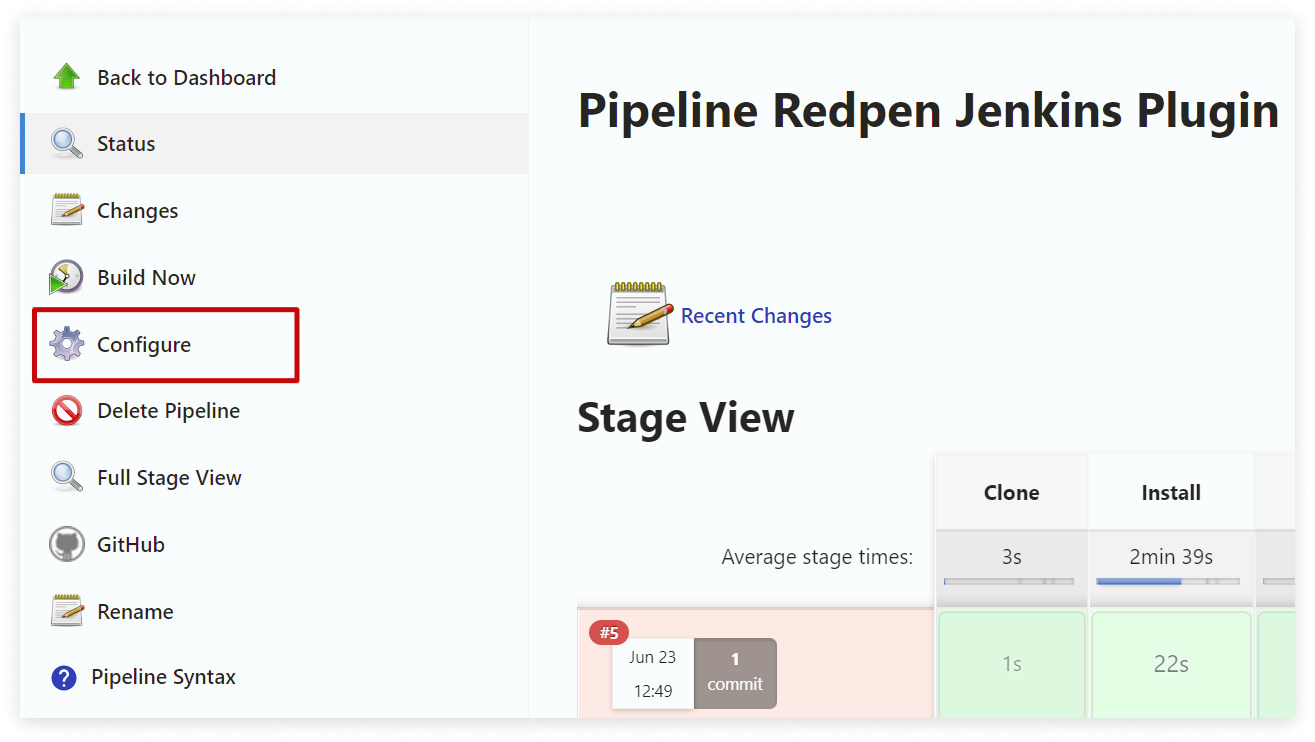Click the Clone average time progress bar
Viewport: 1315px width, 742px height.
tap(1009, 581)
